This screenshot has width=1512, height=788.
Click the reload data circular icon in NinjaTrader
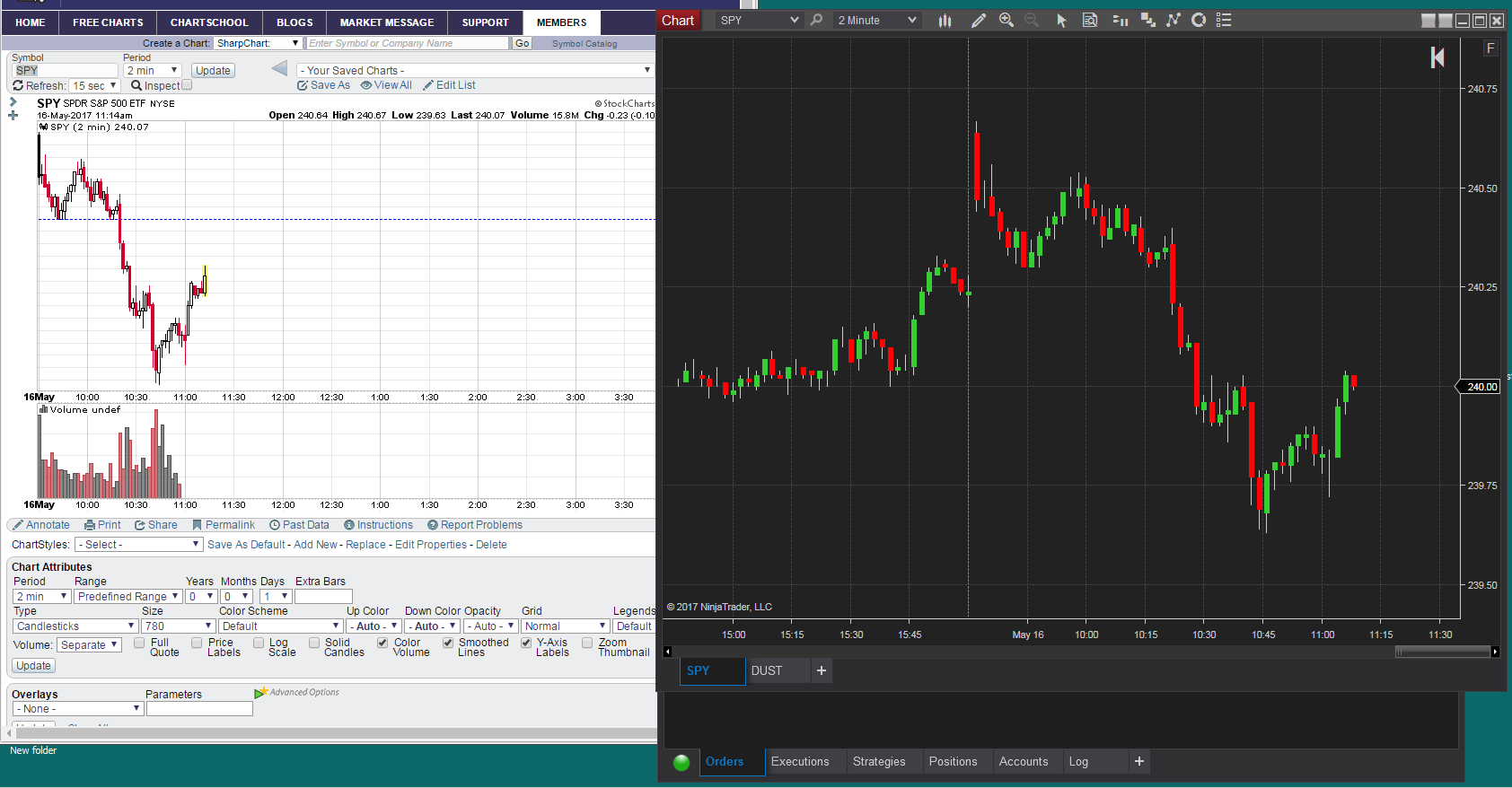tap(1199, 20)
